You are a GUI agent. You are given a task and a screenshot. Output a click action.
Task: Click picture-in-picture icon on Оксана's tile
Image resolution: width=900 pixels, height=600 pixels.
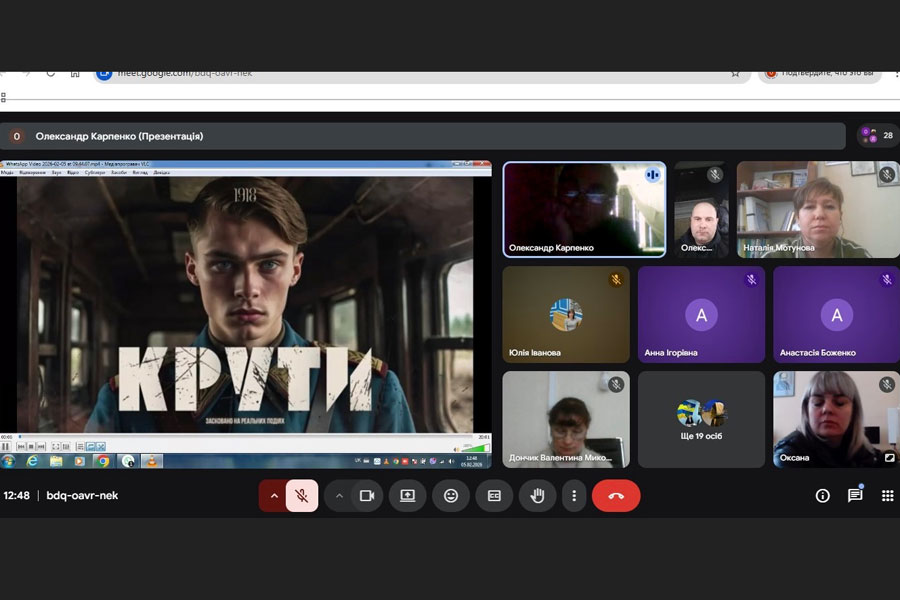pyautogui.click(x=889, y=457)
